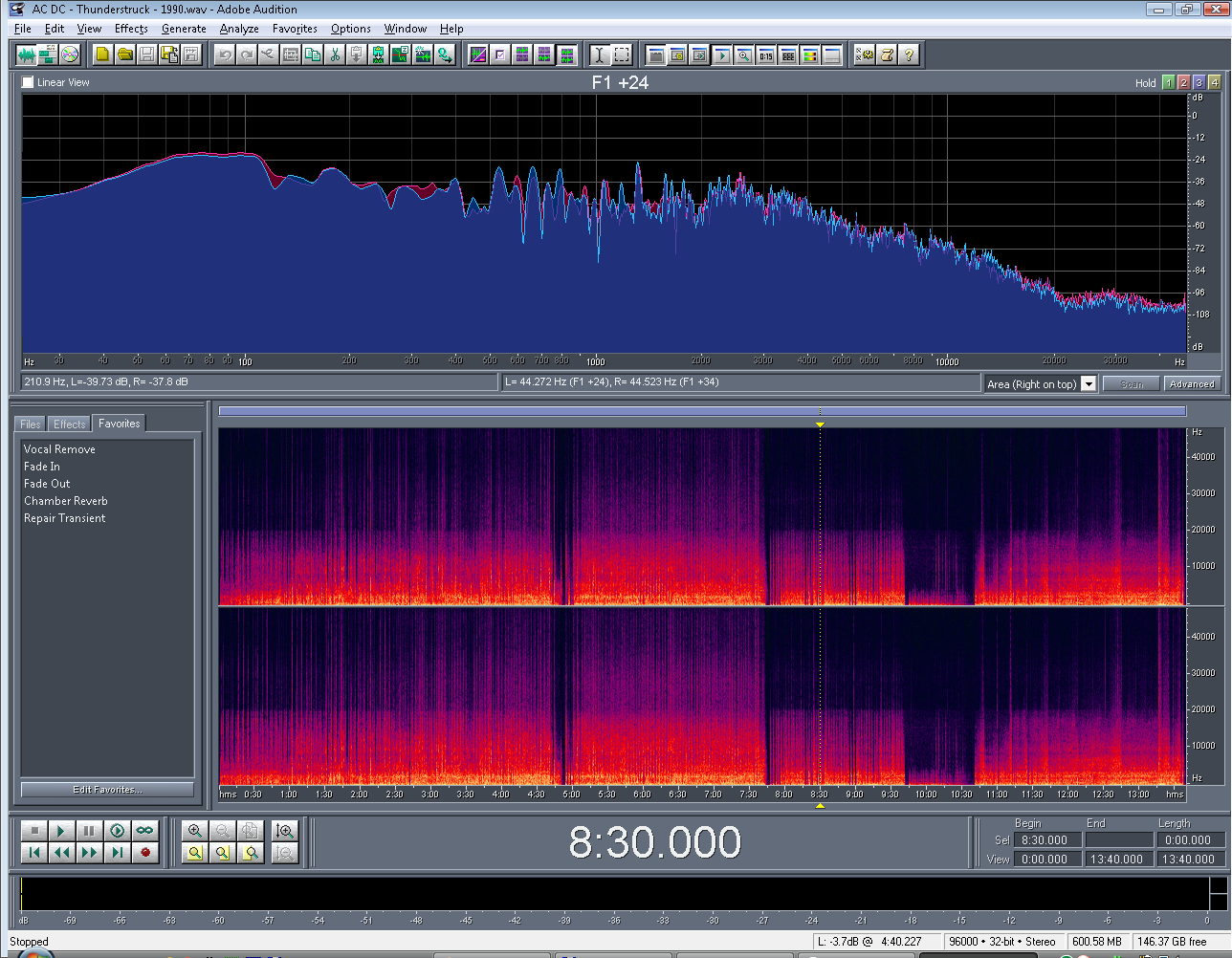Open the Generate menu
The height and width of the screenshot is (958, 1232).
184,29
